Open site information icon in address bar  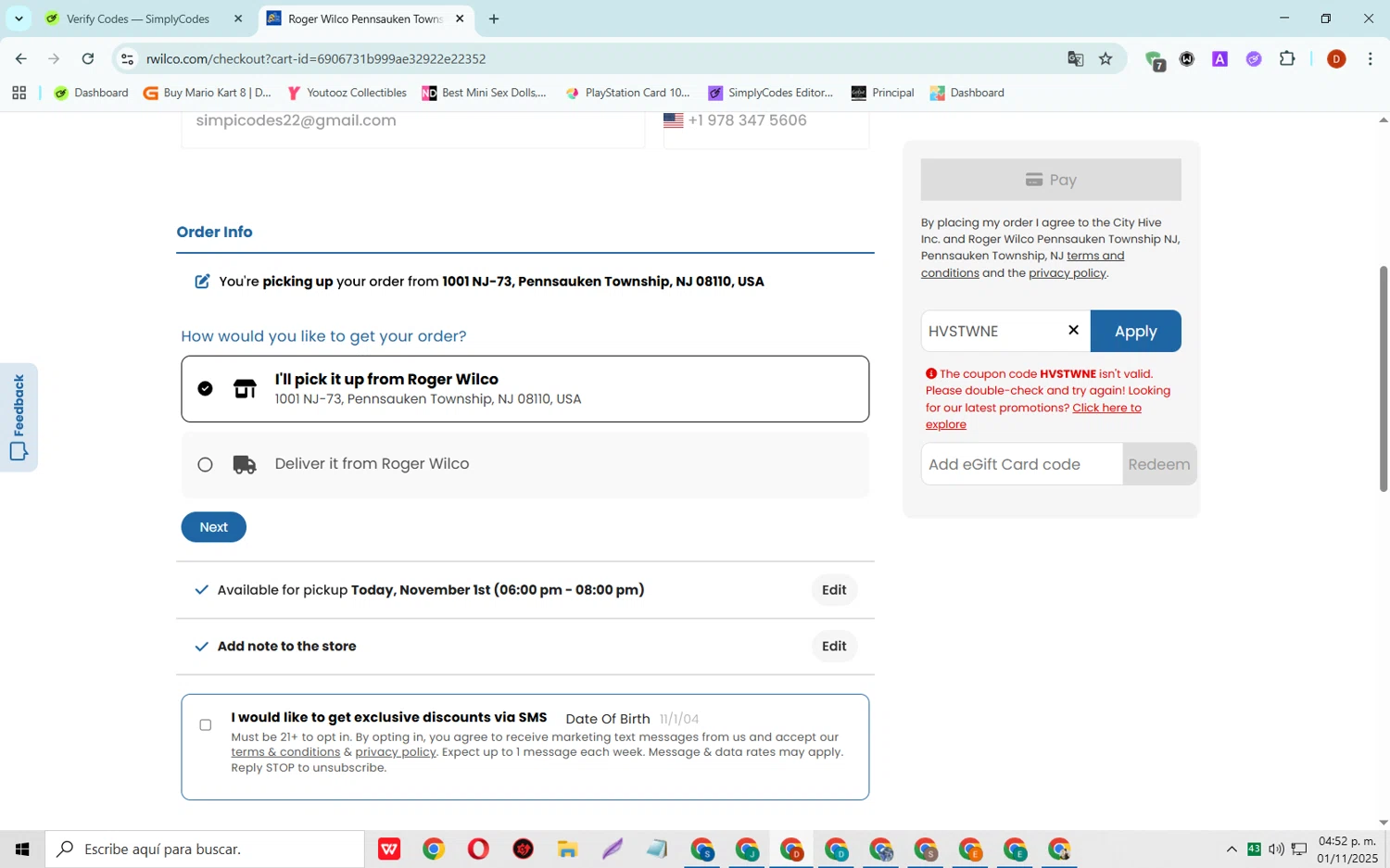coord(128,58)
